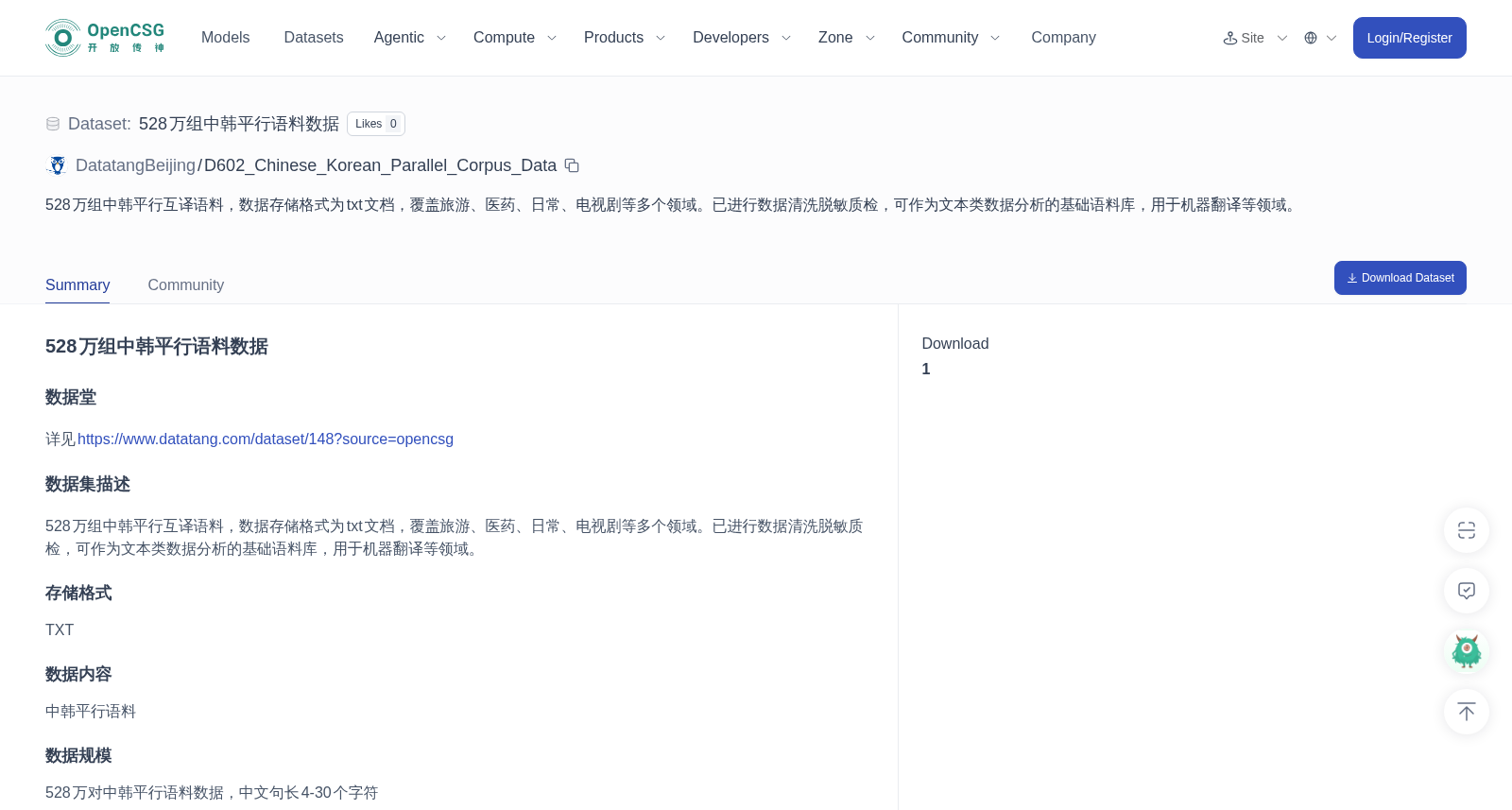Open Datasets in the navigation bar

tap(314, 38)
